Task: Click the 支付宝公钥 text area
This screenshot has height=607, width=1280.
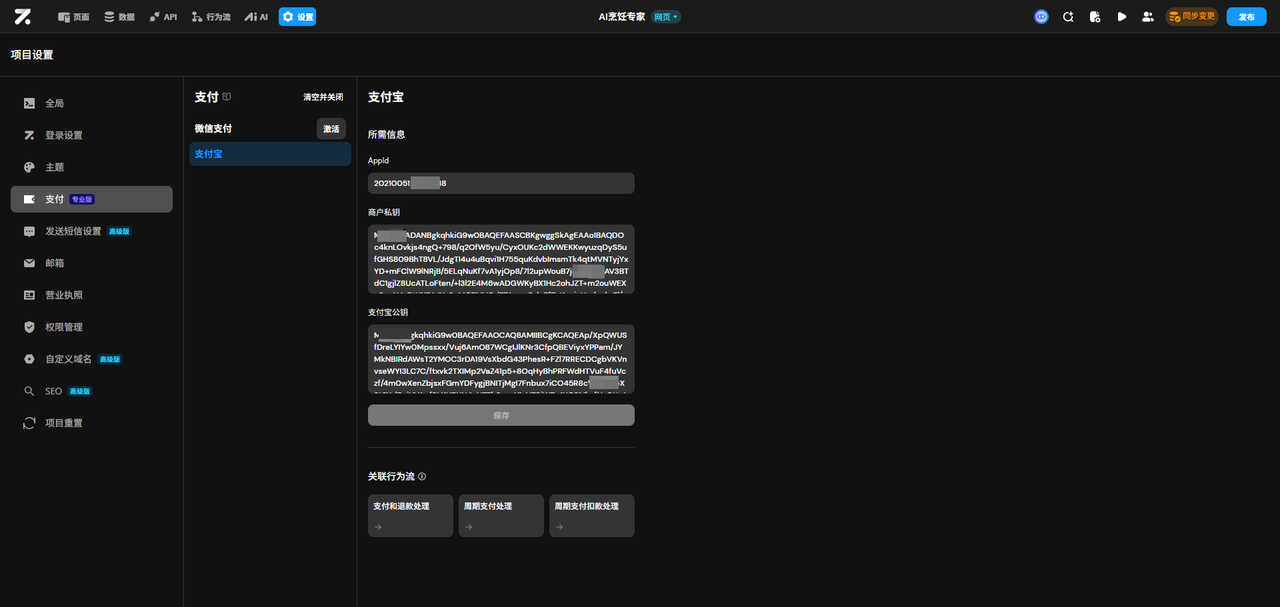Action: tap(501, 359)
